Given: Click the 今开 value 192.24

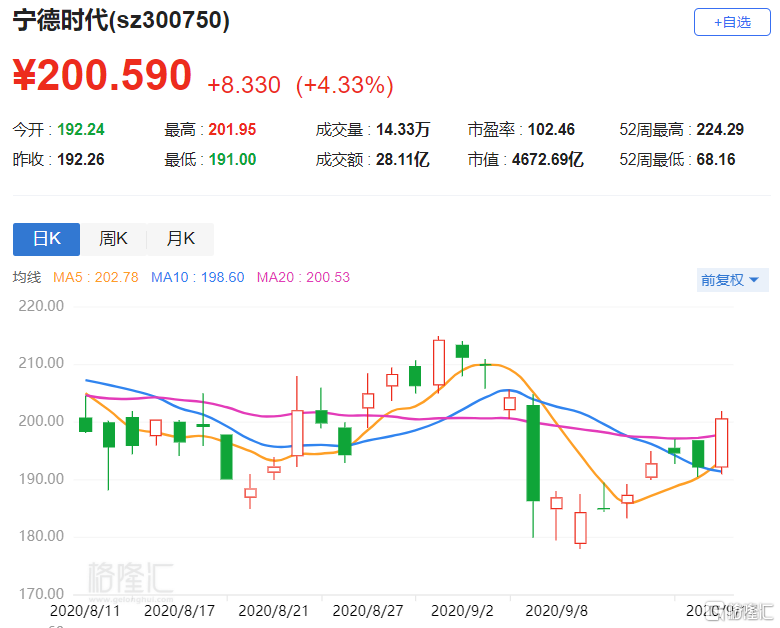Looking at the screenshot, I should 81,130.
